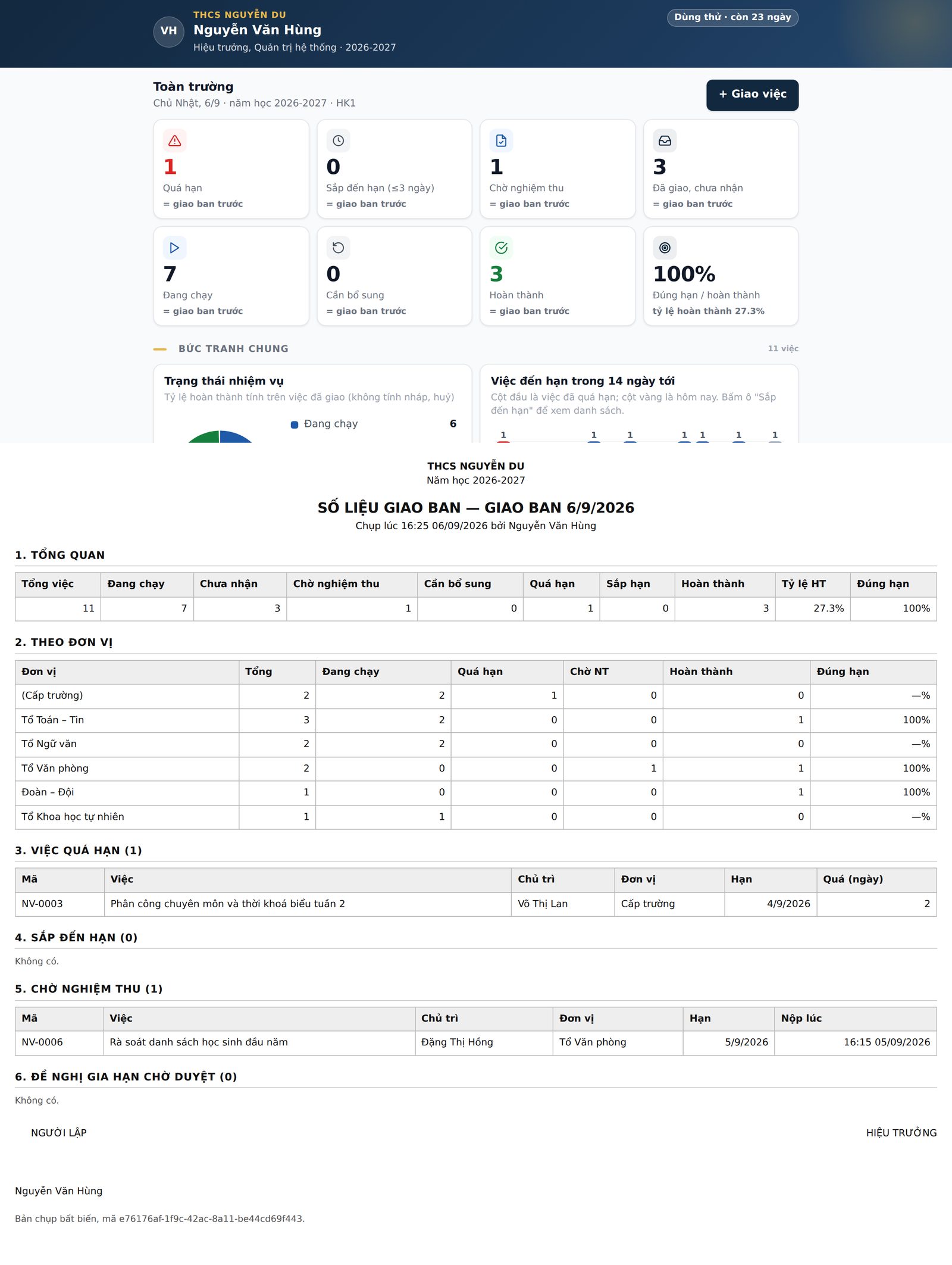Click the 100% value on Đúng hạn card
This screenshot has width=952, height=1265.
click(x=684, y=274)
